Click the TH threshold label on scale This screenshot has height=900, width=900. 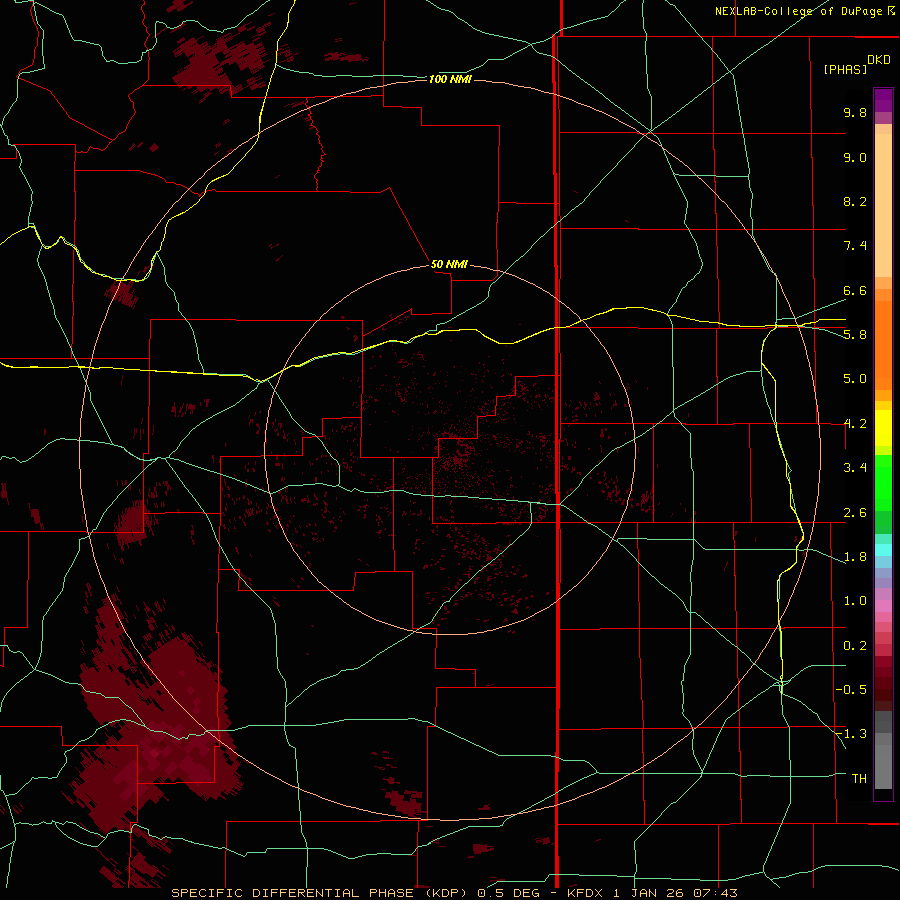click(859, 779)
